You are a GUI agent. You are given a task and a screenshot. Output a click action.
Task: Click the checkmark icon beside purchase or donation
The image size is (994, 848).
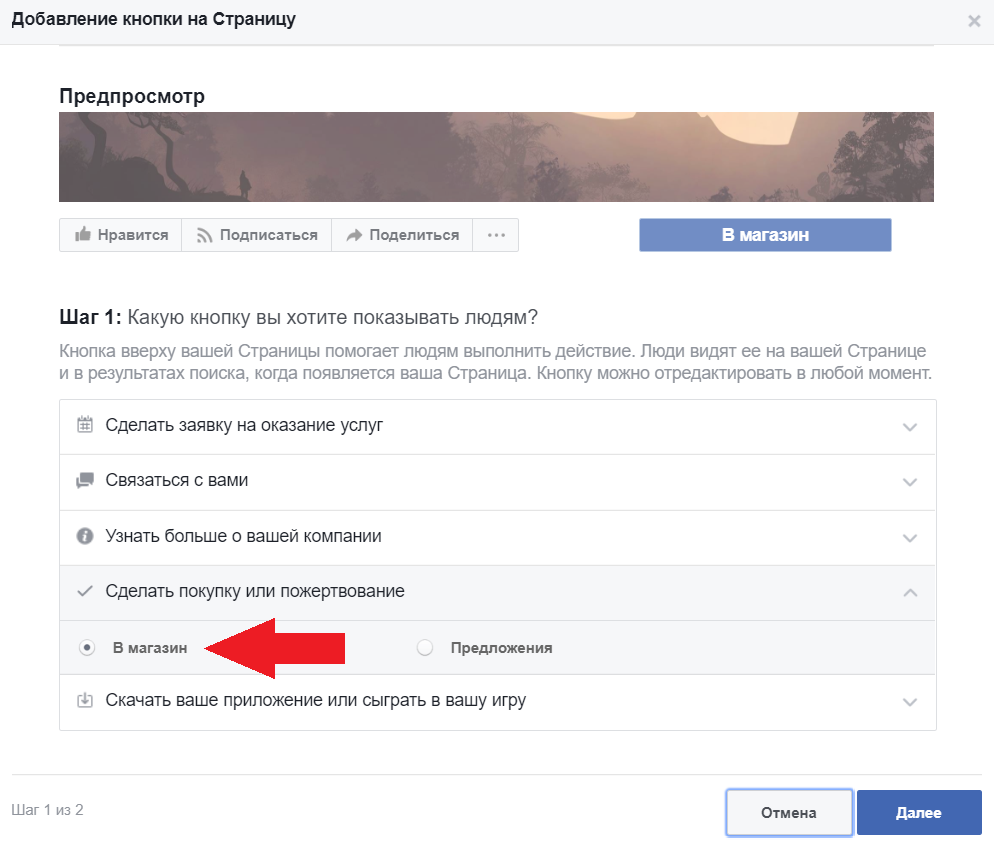[x=85, y=592]
